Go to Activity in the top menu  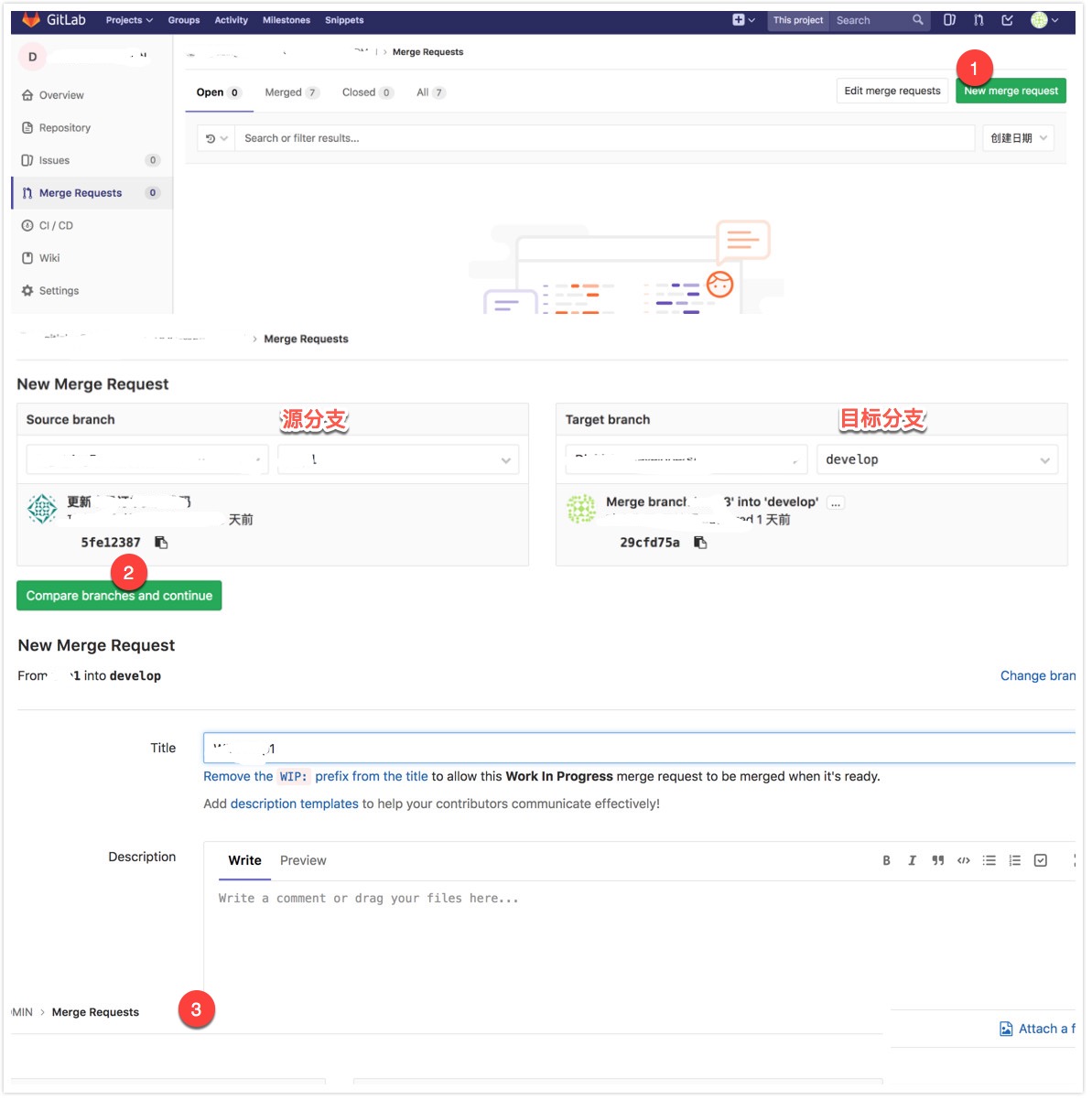point(232,20)
